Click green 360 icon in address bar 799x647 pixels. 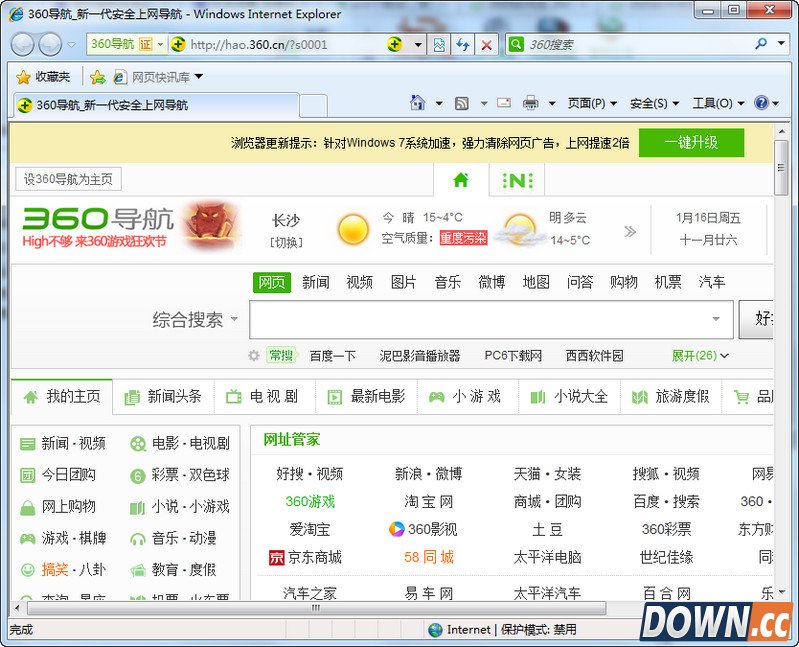pyautogui.click(x=178, y=44)
